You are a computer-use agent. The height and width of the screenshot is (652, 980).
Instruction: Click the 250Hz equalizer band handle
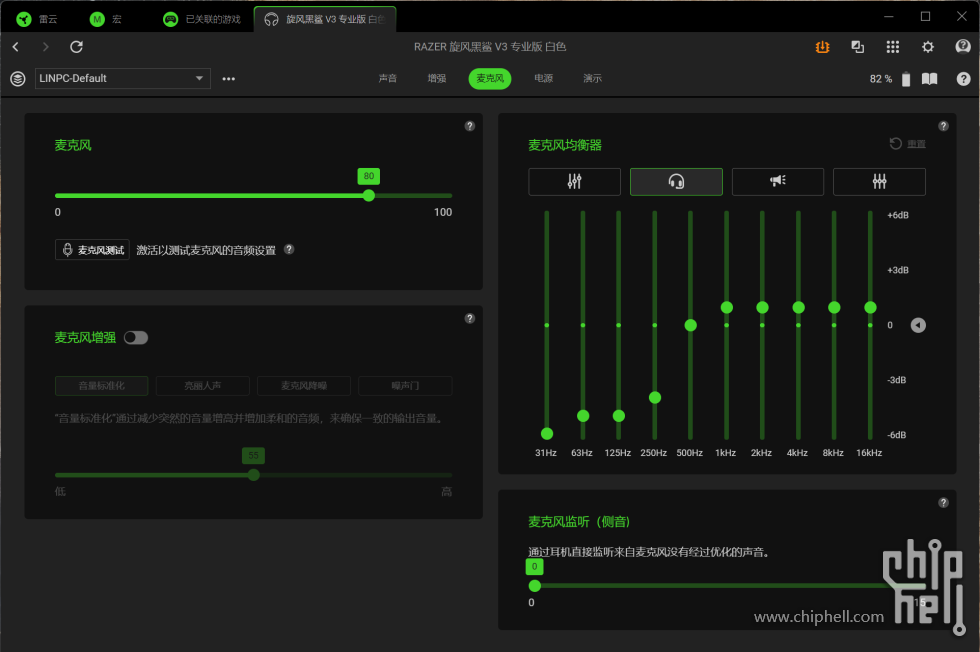[655, 398]
